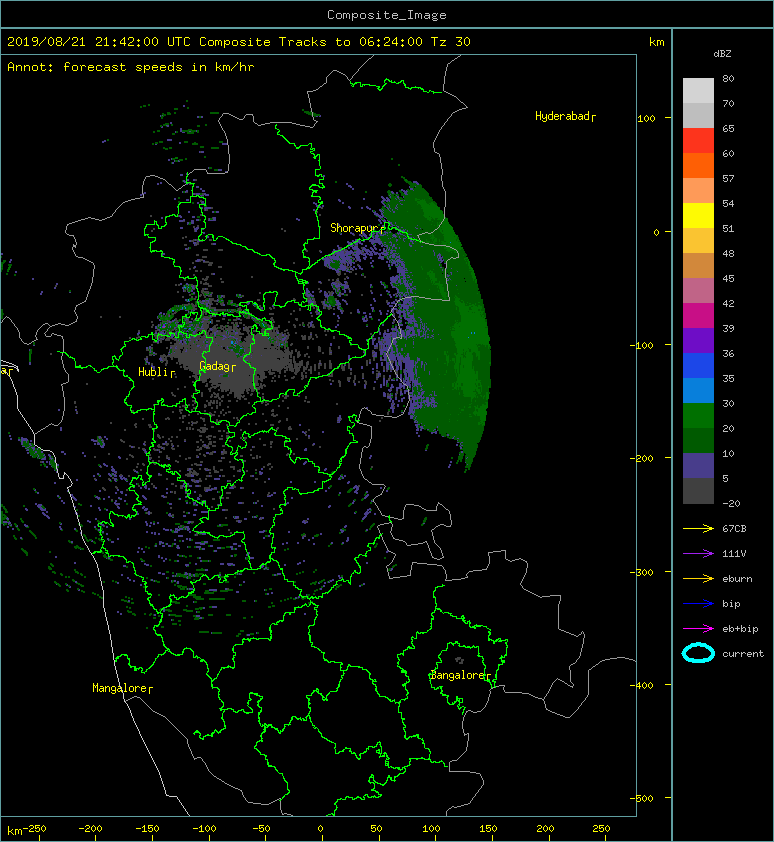Click the eburn arrow legend icon

(x=698, y=578)
